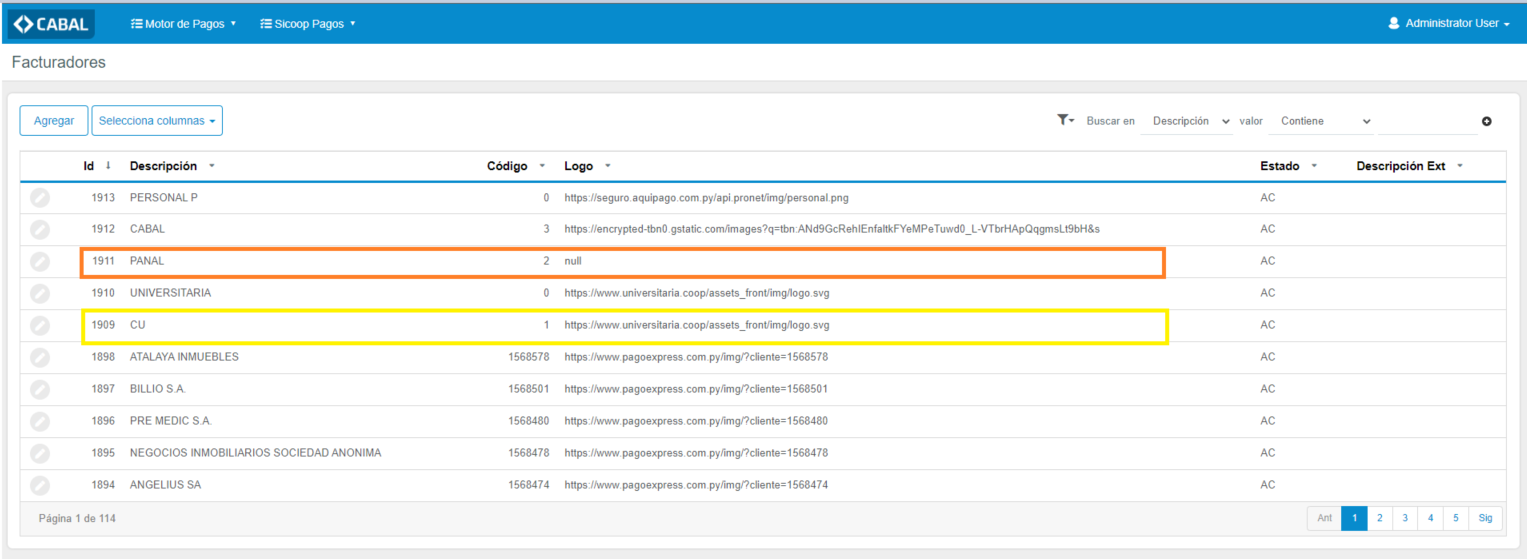
Task: Click Id 1895 cell
Action: coord(103,453)
